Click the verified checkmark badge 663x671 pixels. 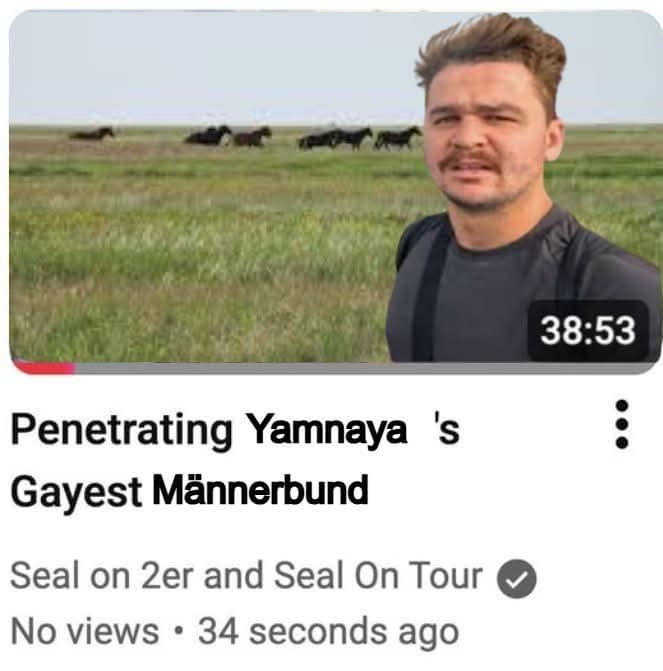coord(517,578)
